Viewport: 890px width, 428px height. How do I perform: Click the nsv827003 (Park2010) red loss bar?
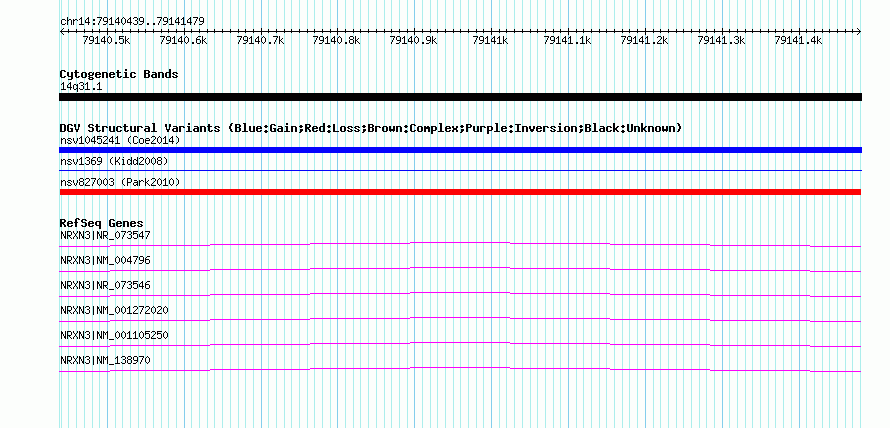460,192
